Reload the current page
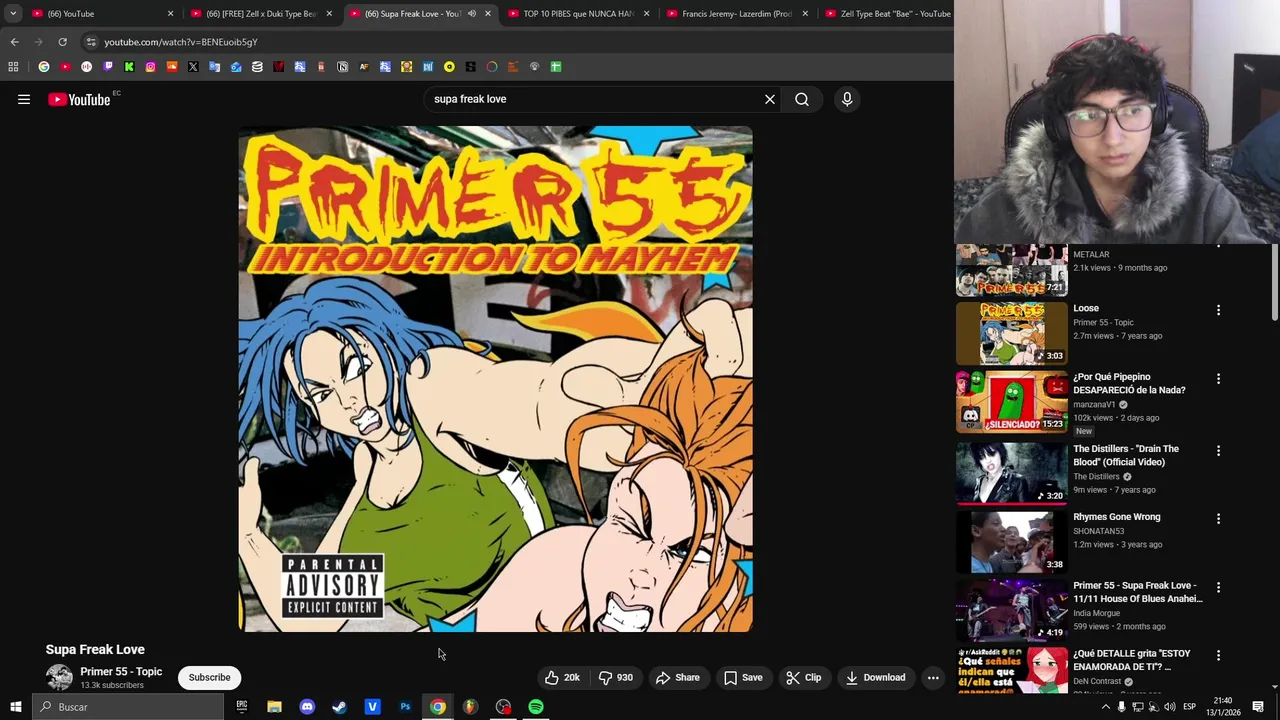 coord(62,42)
